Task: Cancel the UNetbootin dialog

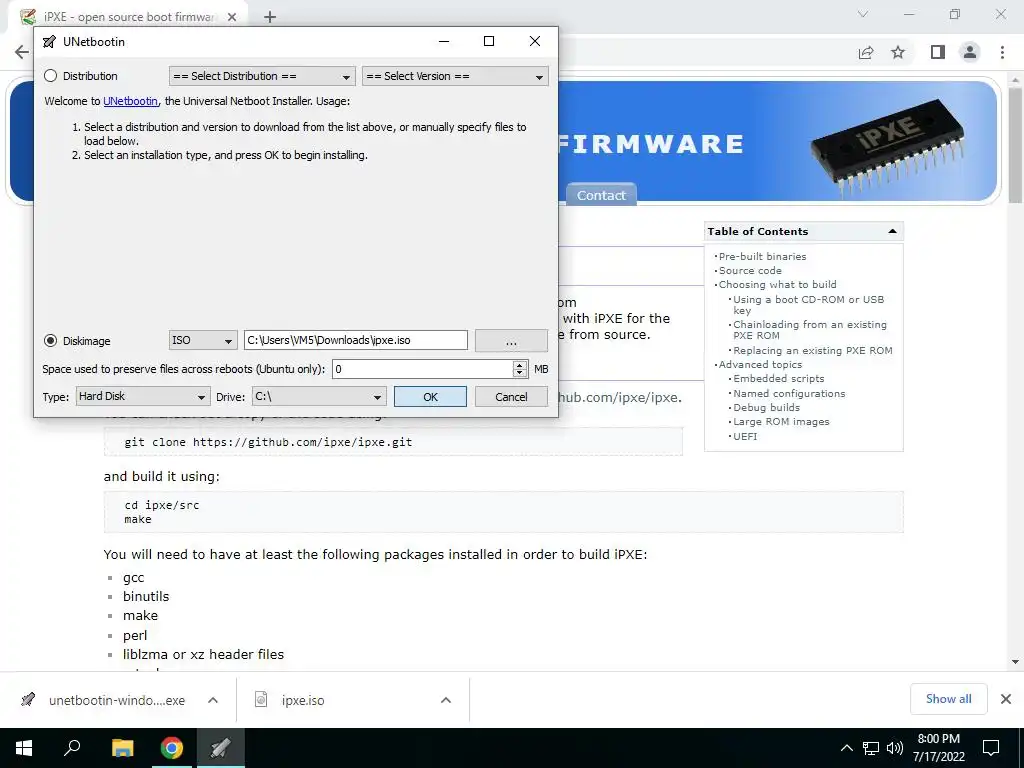Action: (511, 396)
